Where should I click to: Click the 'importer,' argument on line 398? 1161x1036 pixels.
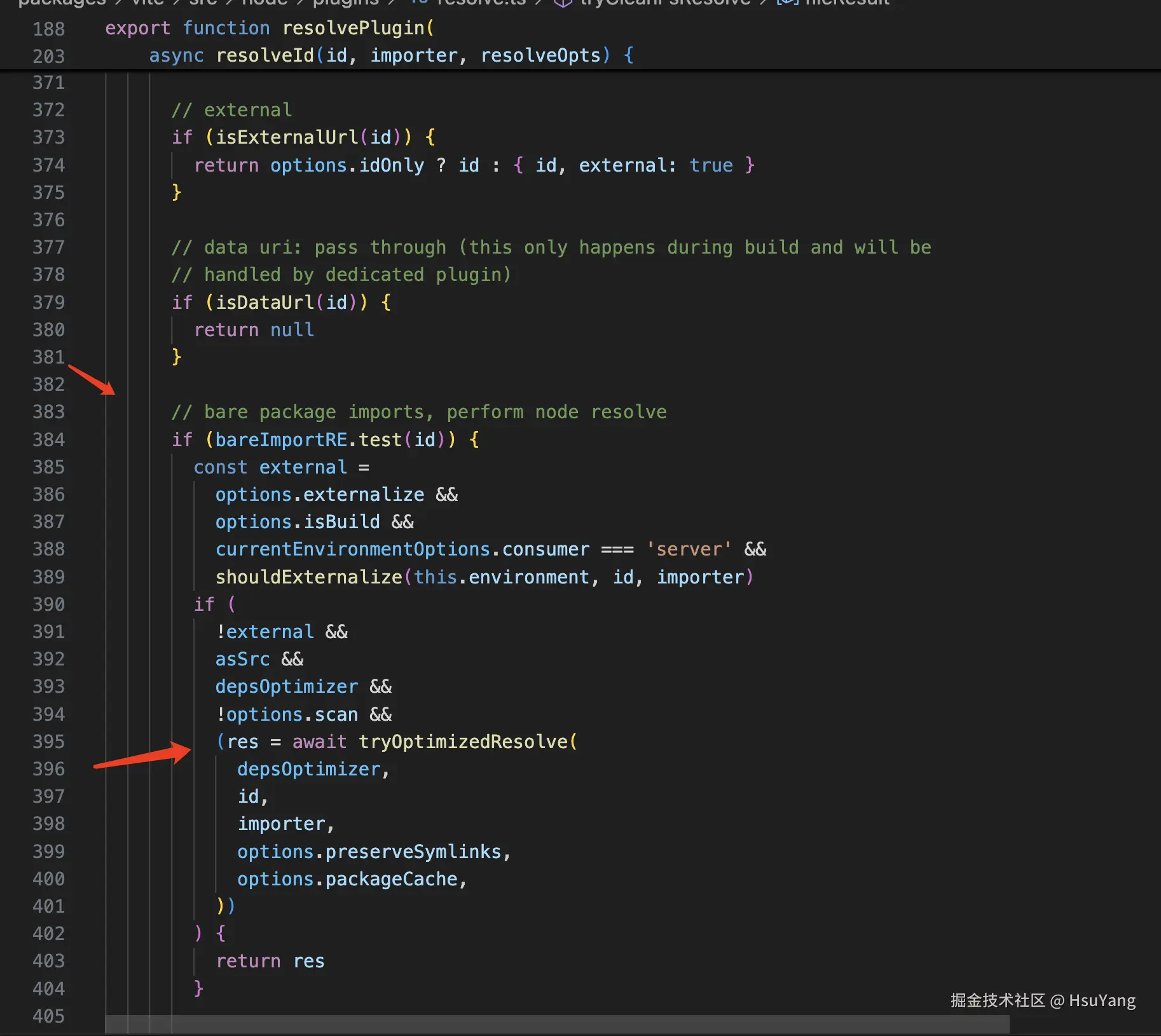(287, 824)
